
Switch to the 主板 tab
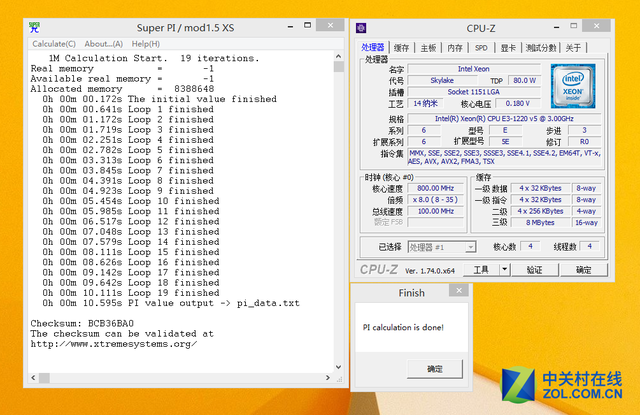pyautogui.click(x=428, y=47)
